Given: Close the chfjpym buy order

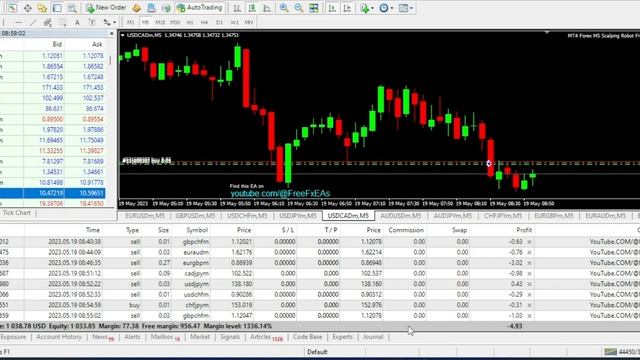Looking at the screenshot, I should click(529, 305).
